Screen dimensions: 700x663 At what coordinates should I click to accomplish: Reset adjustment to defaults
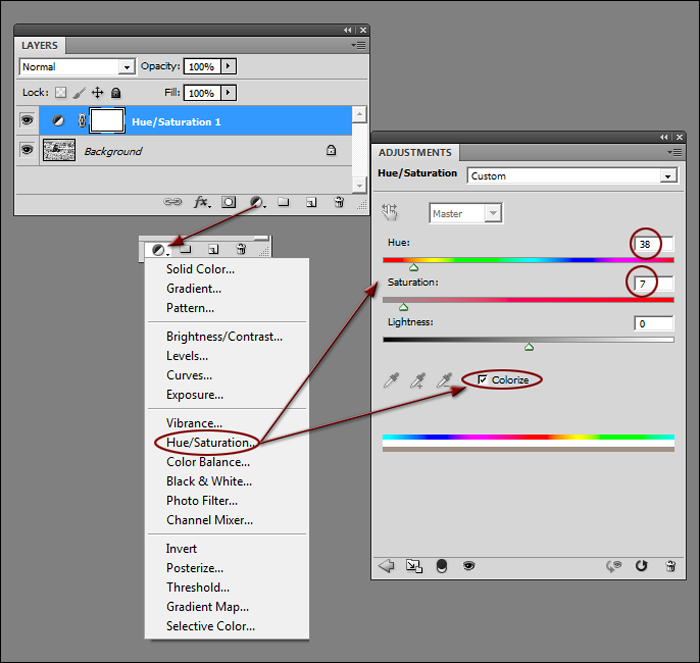(x=642, y=566)
